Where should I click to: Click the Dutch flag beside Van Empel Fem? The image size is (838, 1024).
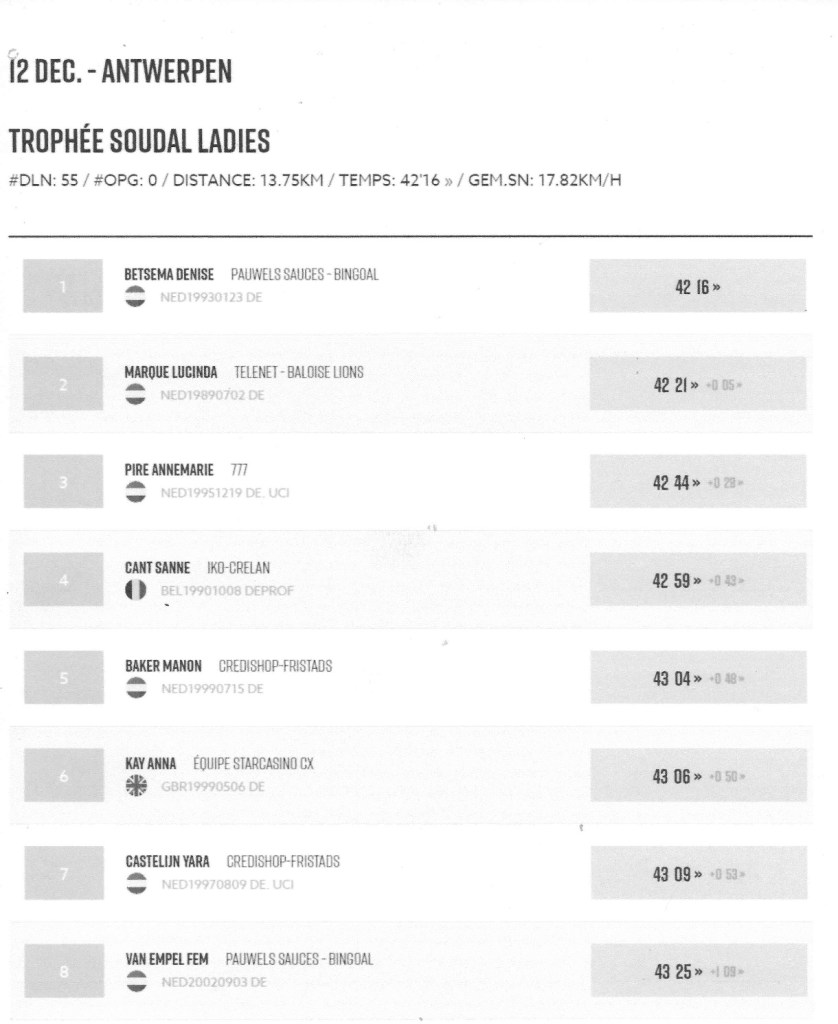[x=136, y=983]
